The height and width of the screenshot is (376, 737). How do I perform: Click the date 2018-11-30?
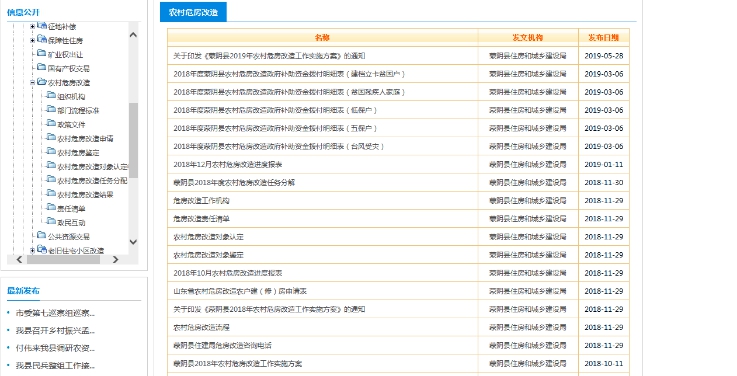[604, 182]
